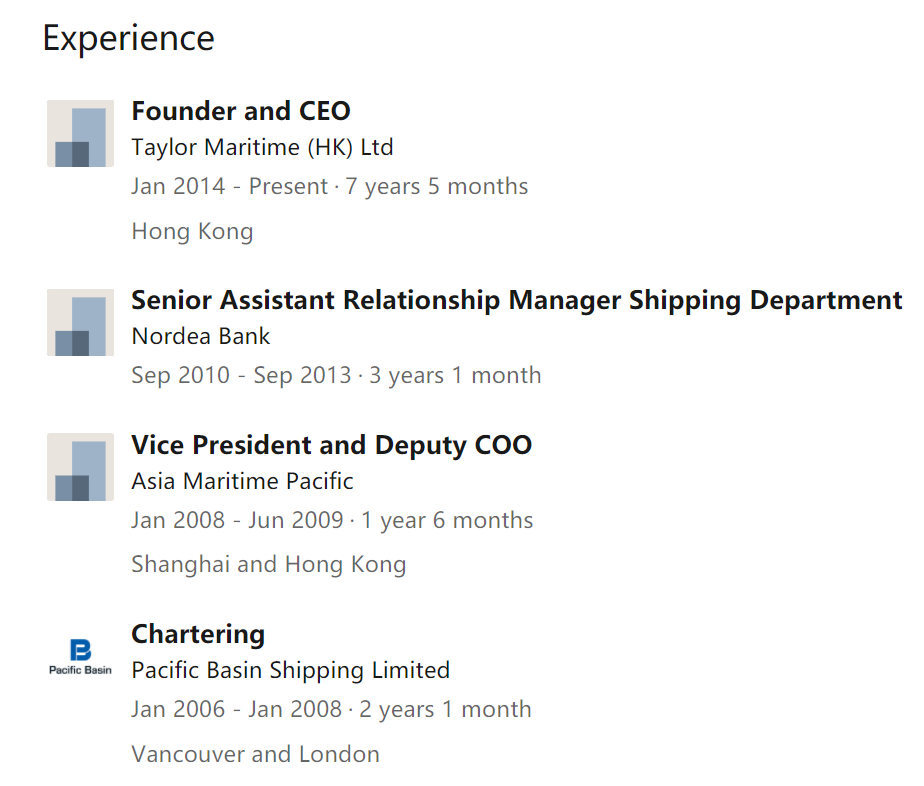Viewport: 924px width, 786px height.
Task: Click the Taylor Maritime company logo placeholder
Action: pyautogui.click(x=80, y=133)
